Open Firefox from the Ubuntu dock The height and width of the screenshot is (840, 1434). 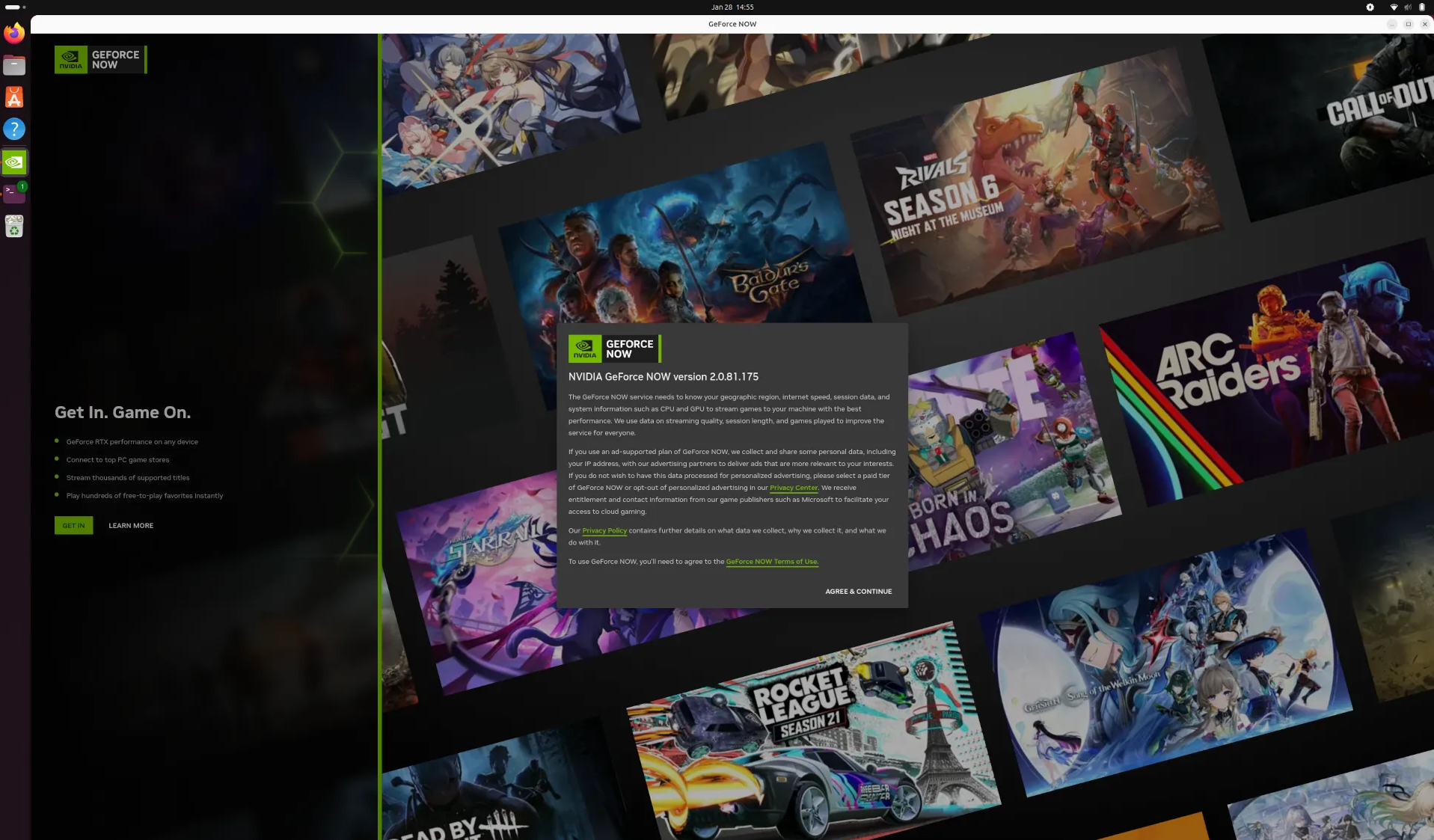pos(14,33)
